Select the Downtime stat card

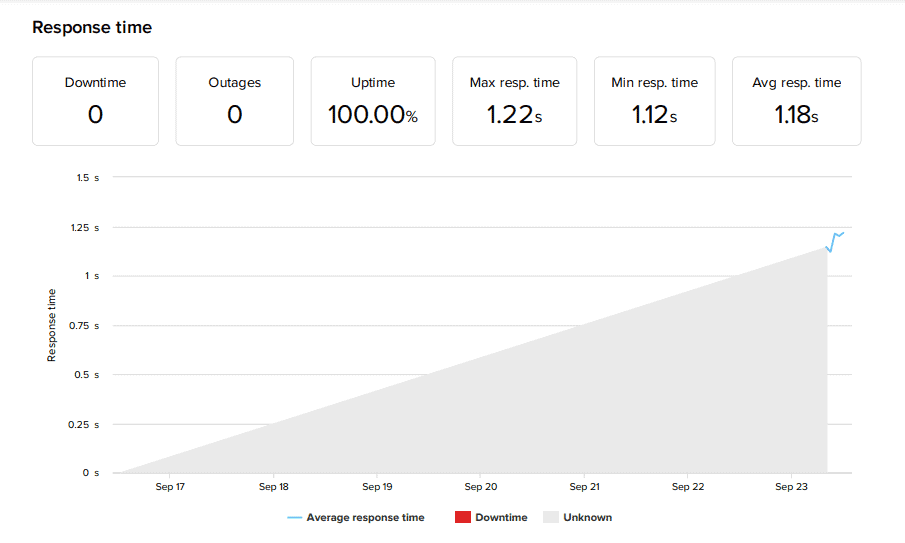pos(95,101)
